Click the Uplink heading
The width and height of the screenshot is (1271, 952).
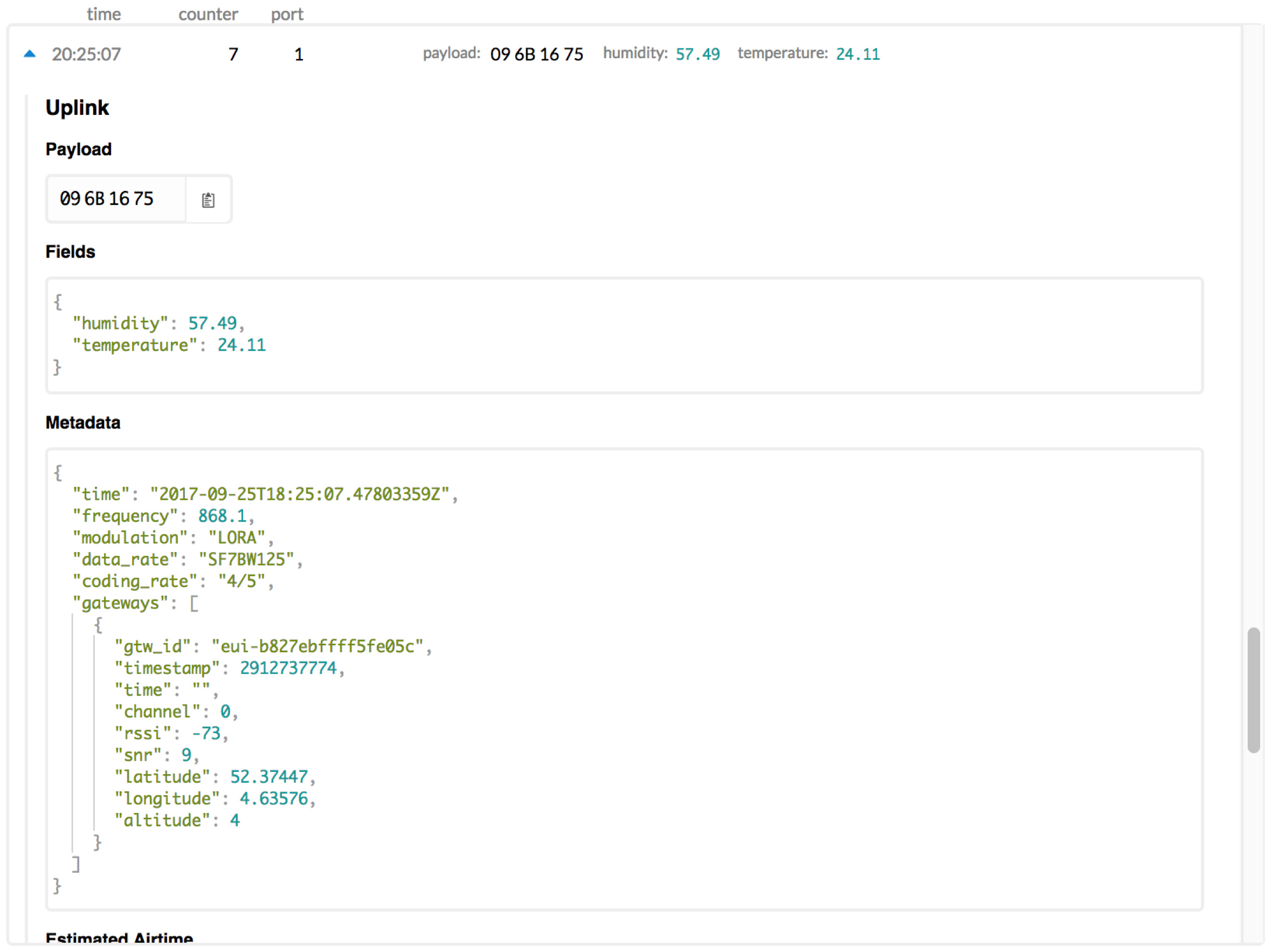click(77, 107)
